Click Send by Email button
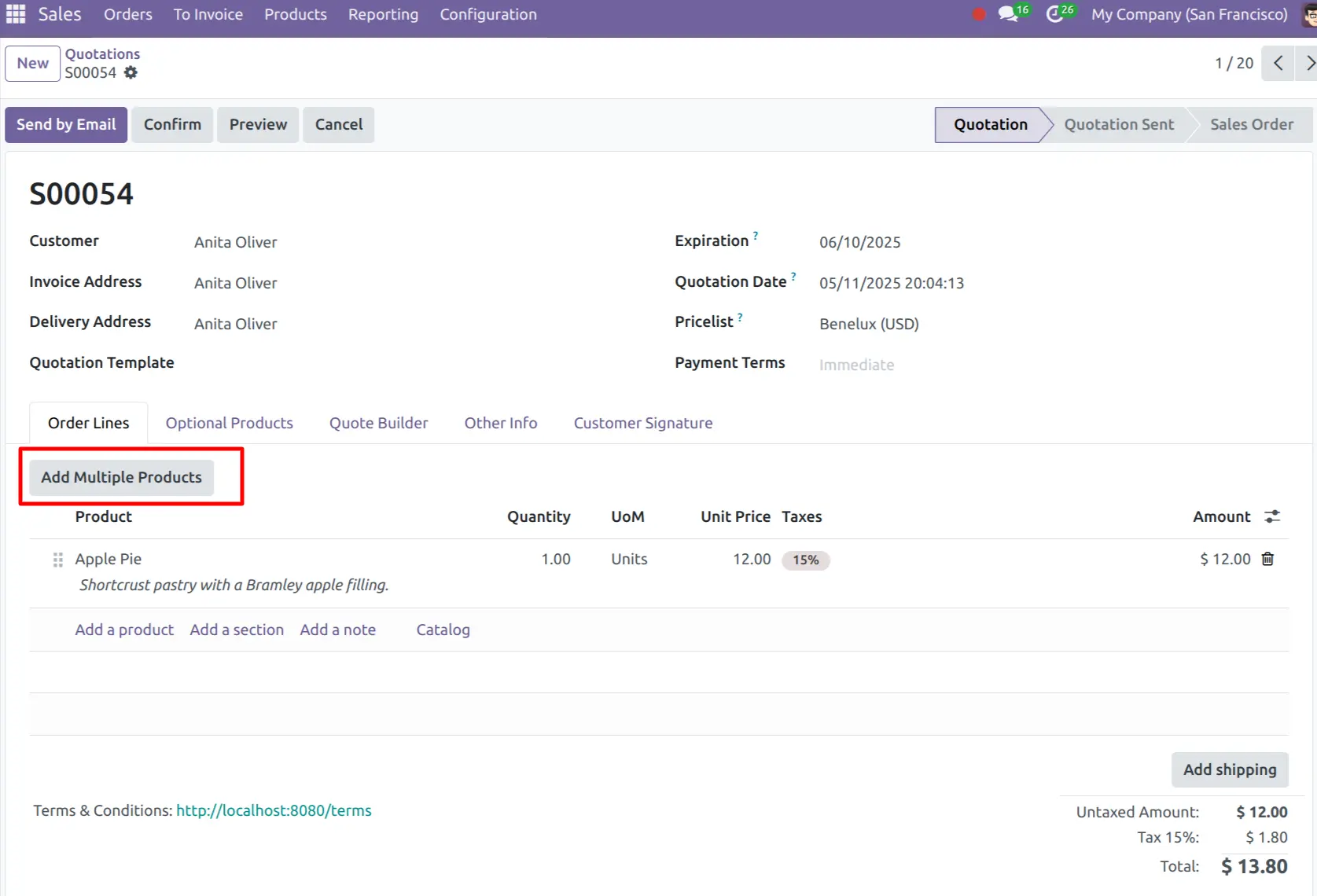 [x=66, y=124]
